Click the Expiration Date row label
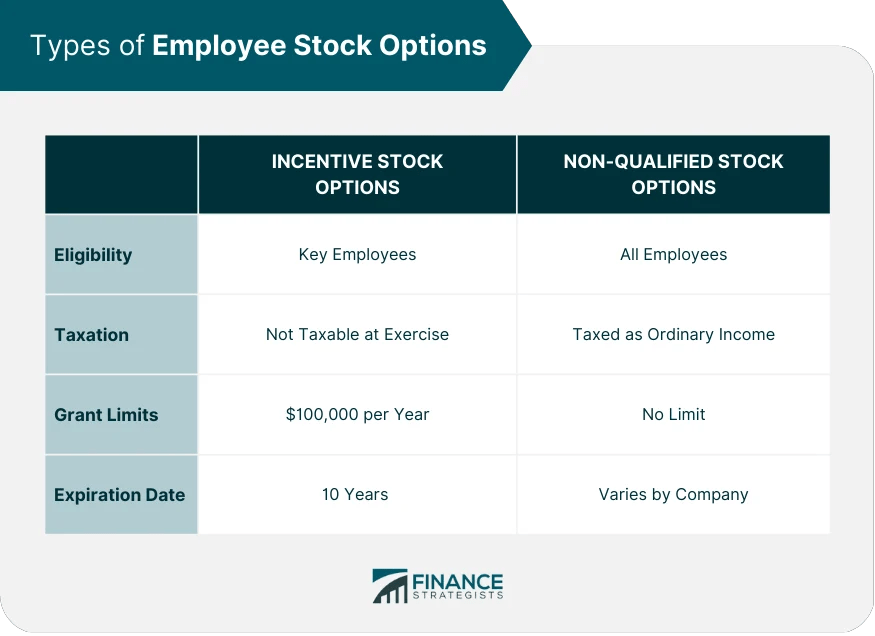This screenshot has height=636, width=875. point(119,494)
